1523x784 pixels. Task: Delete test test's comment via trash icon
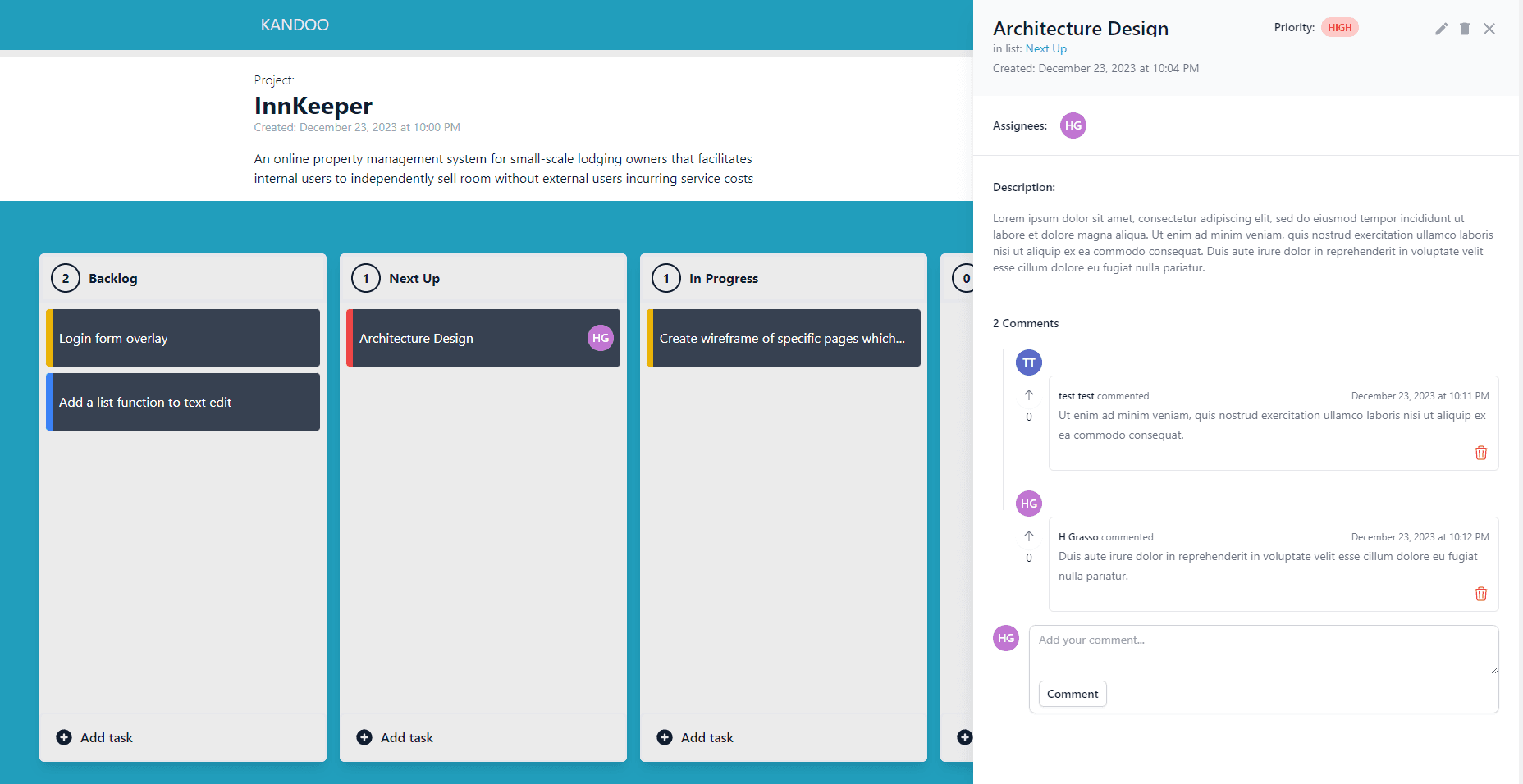pyautogui.click(x=1481, y=453)
